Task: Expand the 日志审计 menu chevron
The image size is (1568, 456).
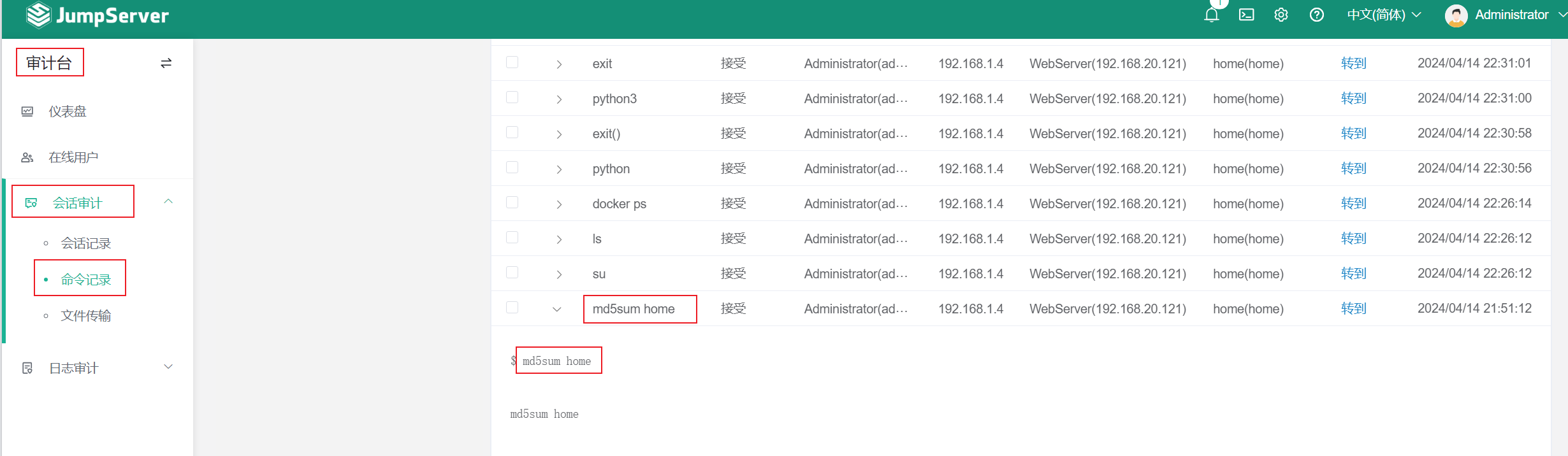Action: [168, 367]
